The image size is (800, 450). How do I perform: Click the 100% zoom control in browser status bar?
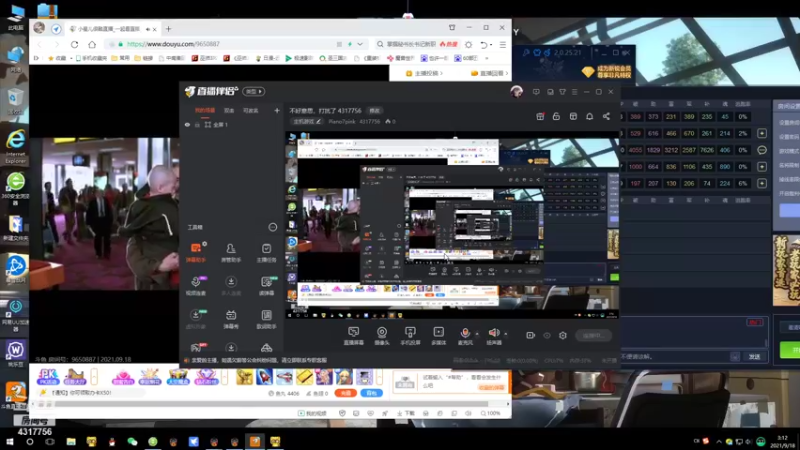[x=491, y=413]
